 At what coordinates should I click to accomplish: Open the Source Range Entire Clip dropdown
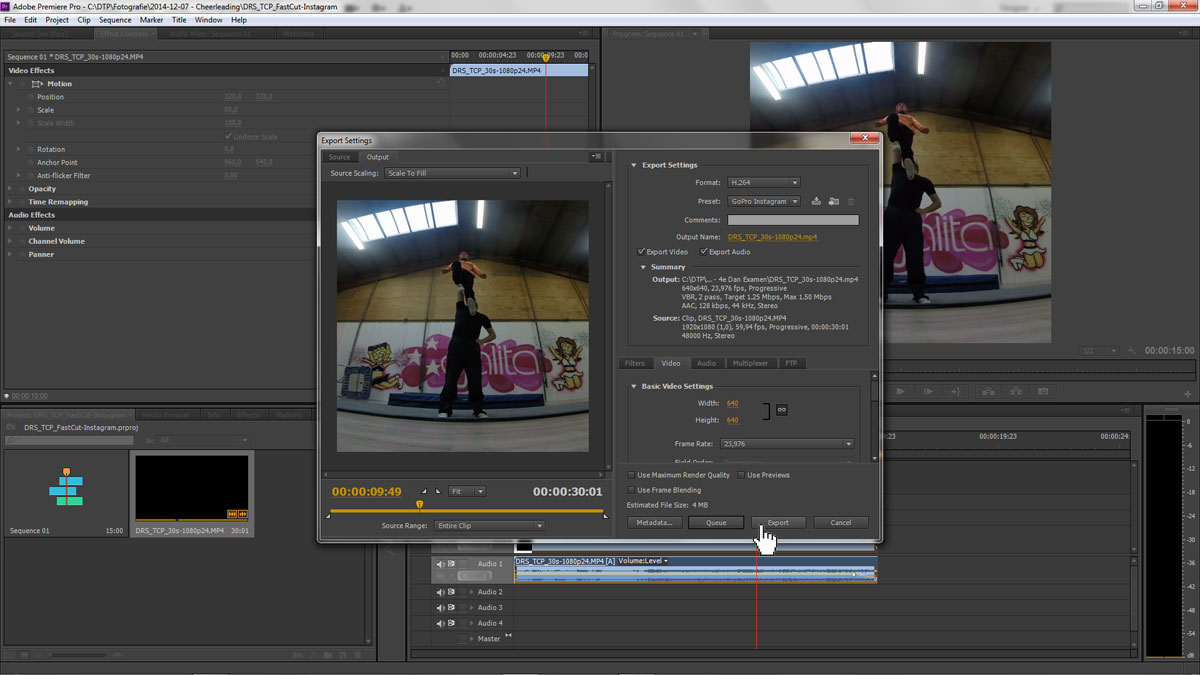point(489,525)
